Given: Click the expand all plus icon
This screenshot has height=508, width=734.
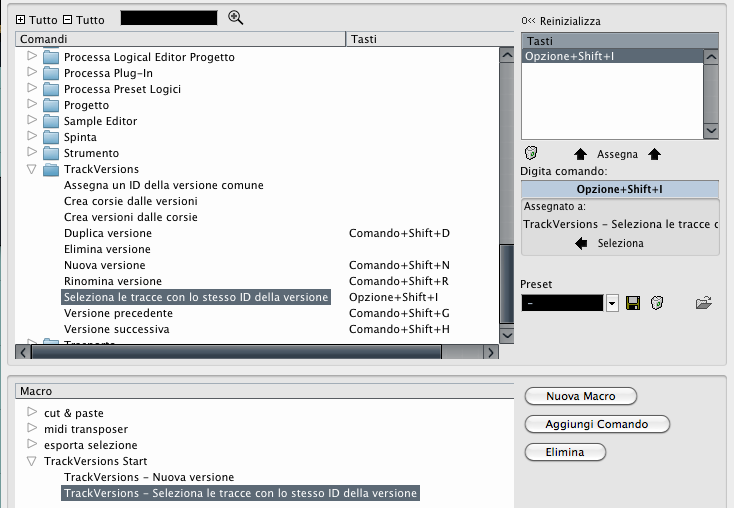Looking at the screenshot, I should pyautogui.click(x=20, y=20).
